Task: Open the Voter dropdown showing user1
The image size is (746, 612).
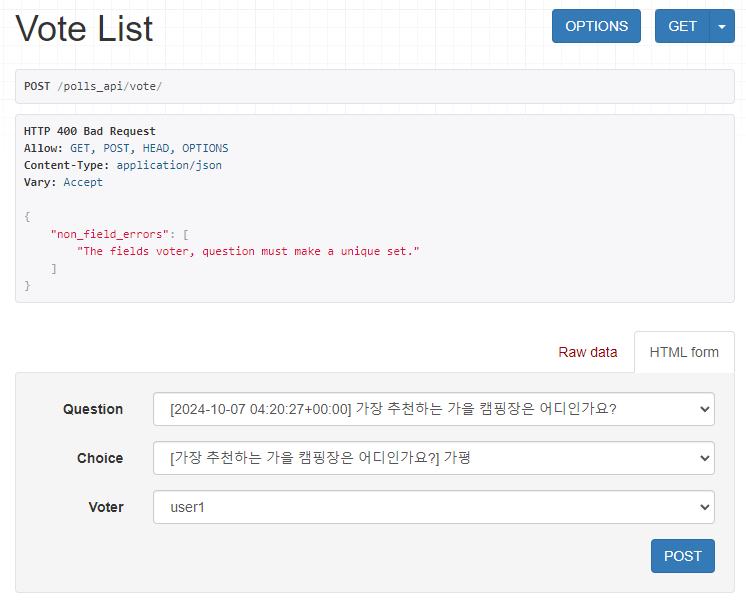Action: click(x=434, y=507)
